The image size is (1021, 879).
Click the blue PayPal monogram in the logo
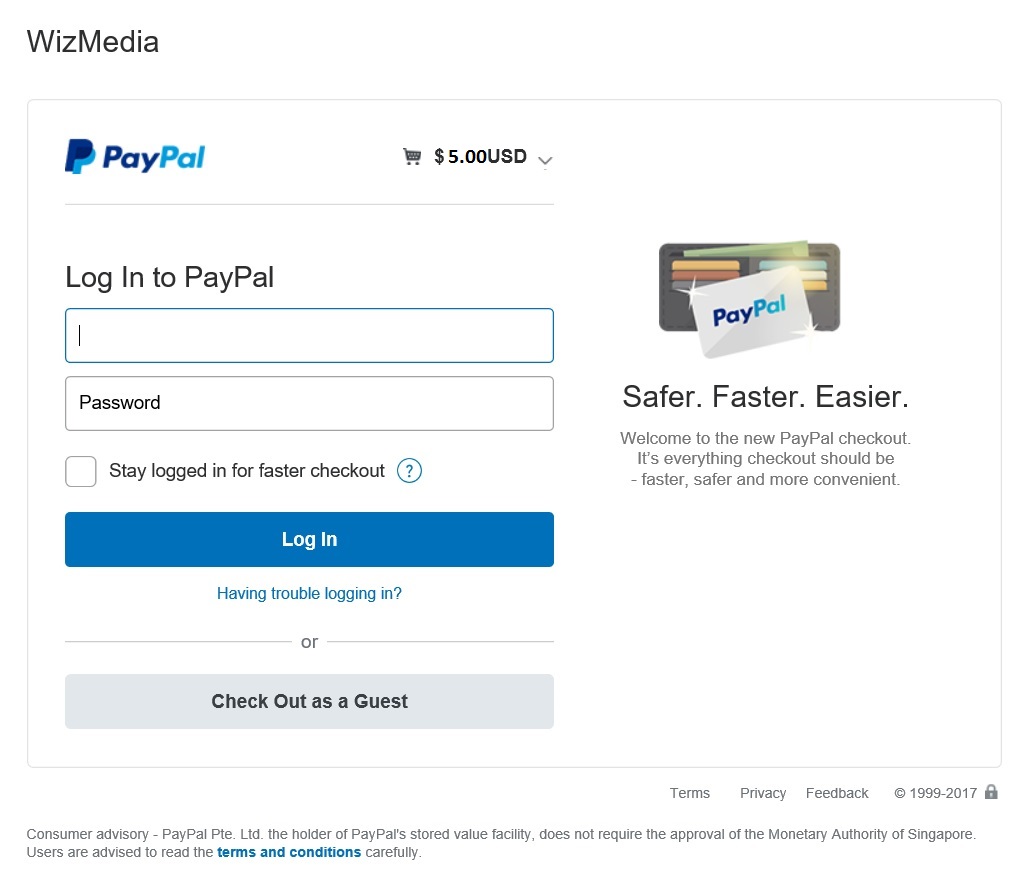pos(78,156)
